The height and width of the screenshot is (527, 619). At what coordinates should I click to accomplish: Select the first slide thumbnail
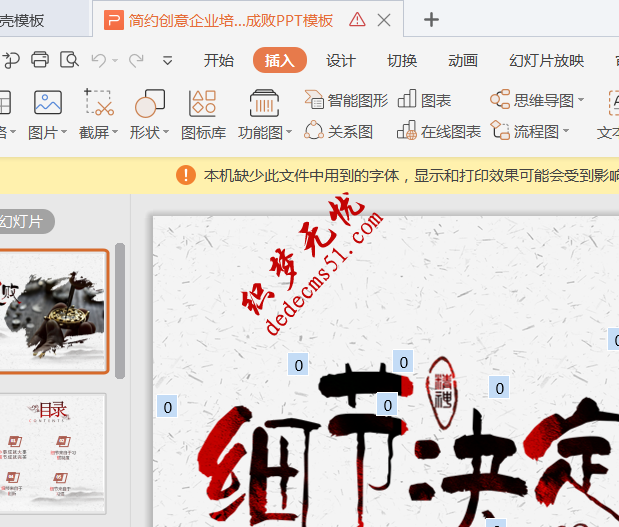pyautogui.click(x=54, y=311)
